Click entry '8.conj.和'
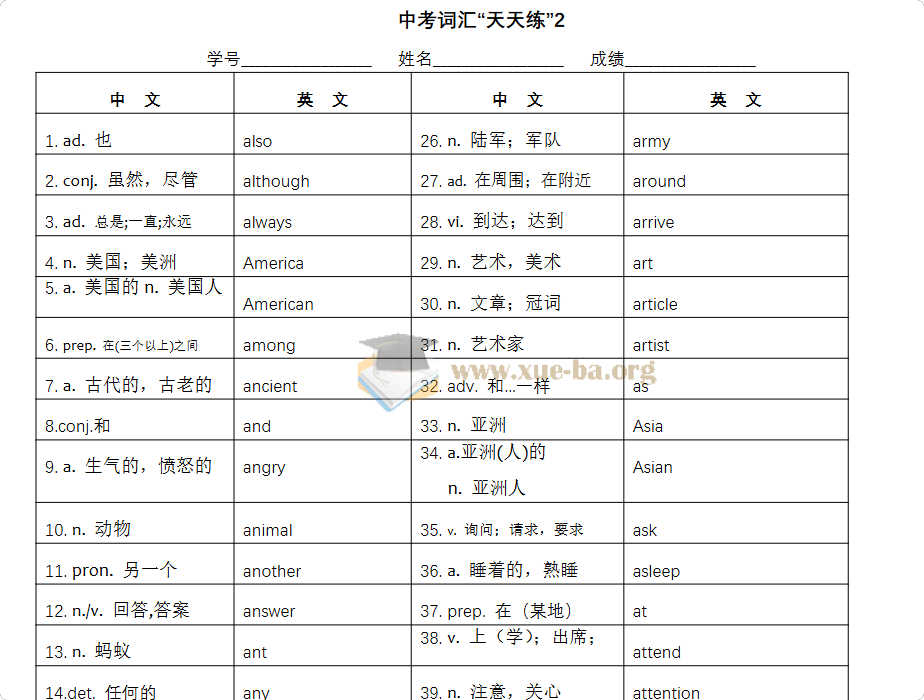This screenshot has height=700, width=924. click(77, 426)
